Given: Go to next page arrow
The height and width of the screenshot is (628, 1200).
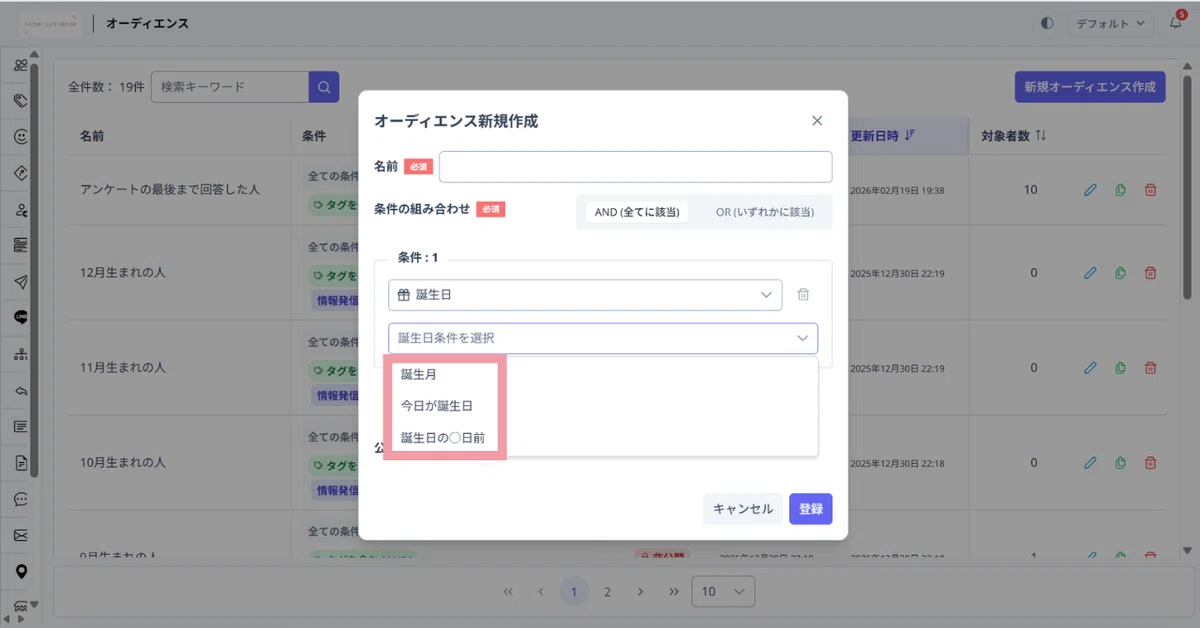Looking at the screenshot, I should [x=640, y=591].
